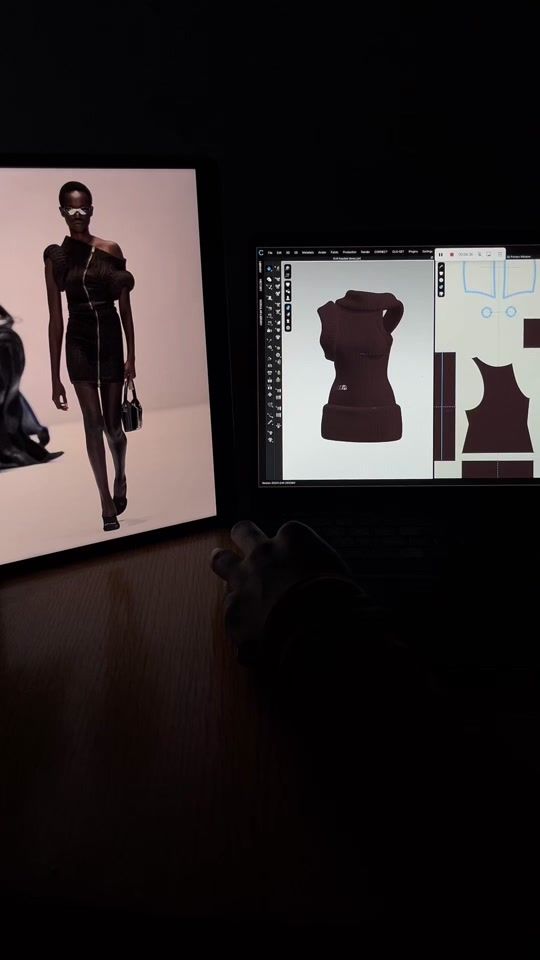Open the Render menu
Screen dimensions: 540x960
[x=366, y=252]
